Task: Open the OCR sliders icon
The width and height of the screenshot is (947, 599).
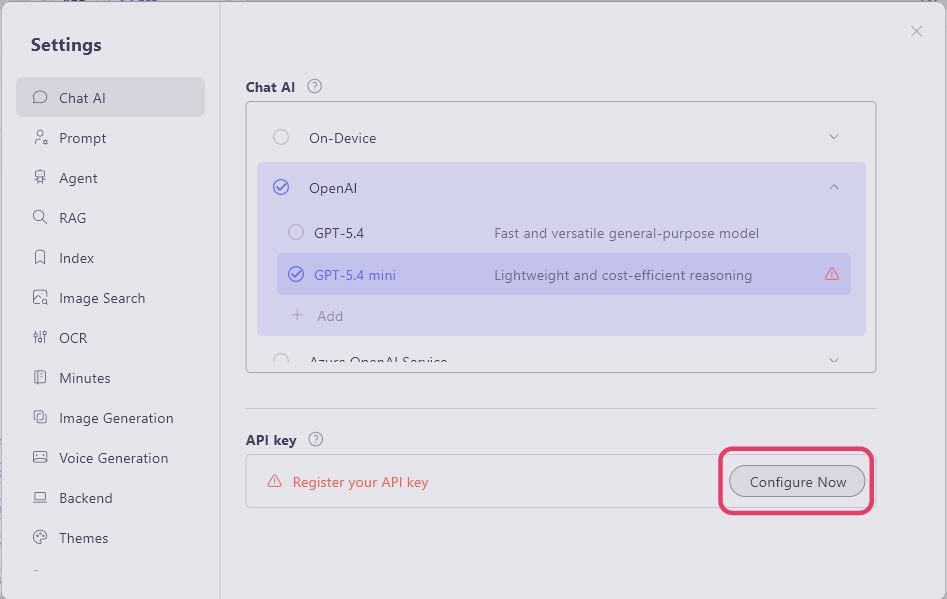Action: coord(40,338)
